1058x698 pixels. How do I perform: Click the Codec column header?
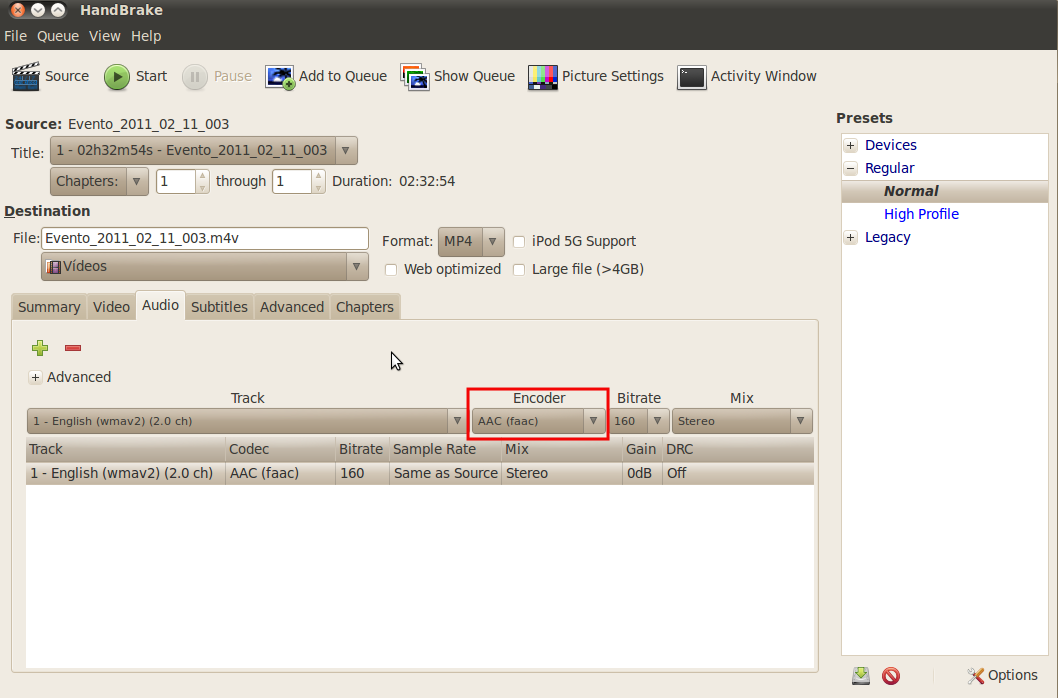[x=280, y=450]
